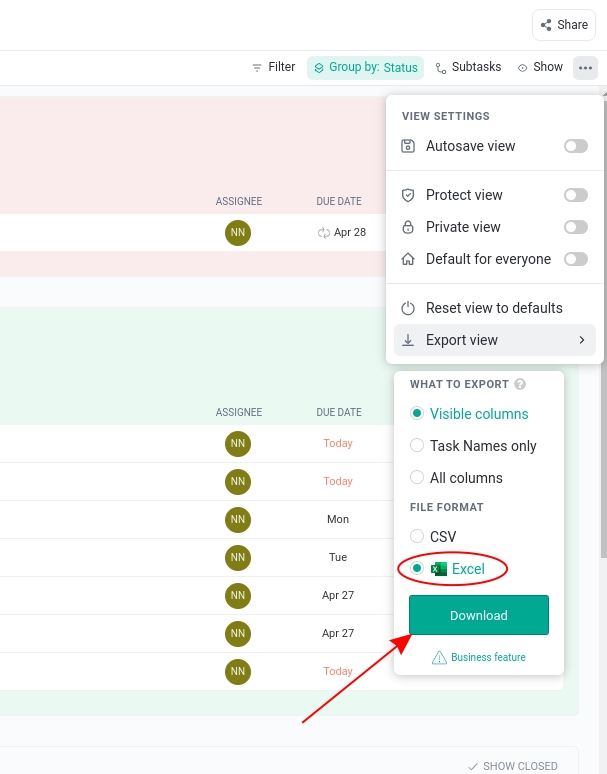
Task: Enable the Protect view switch
Action: click(x=576, y=195)
